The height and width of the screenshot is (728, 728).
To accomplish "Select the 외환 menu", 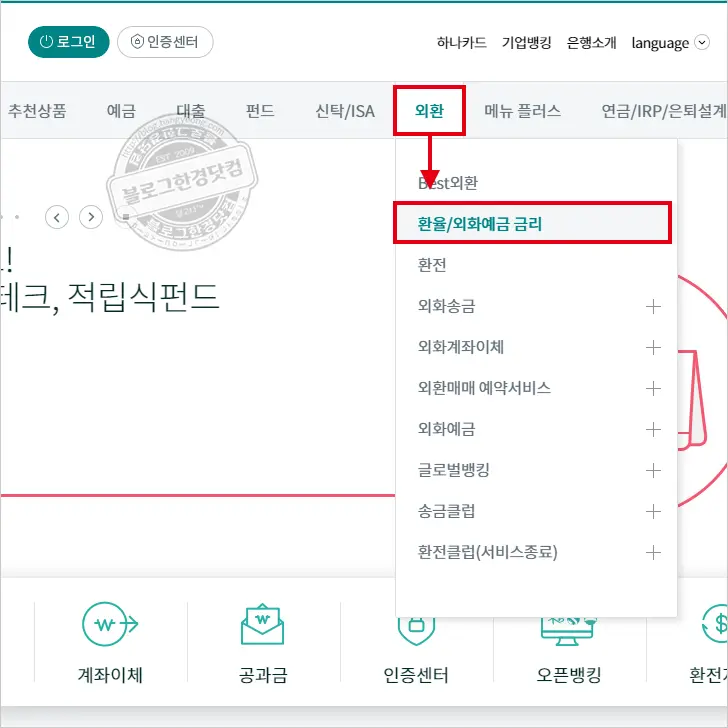I will click(x=429, y=111).
